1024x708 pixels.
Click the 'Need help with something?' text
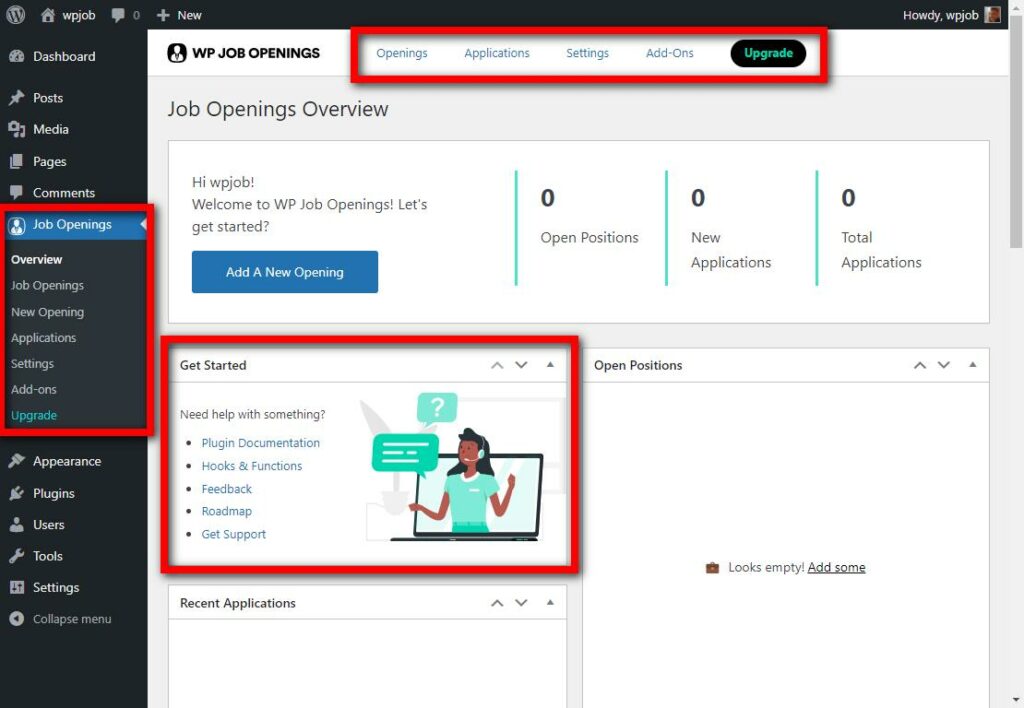pyautogui.click(x=252, y=414)
